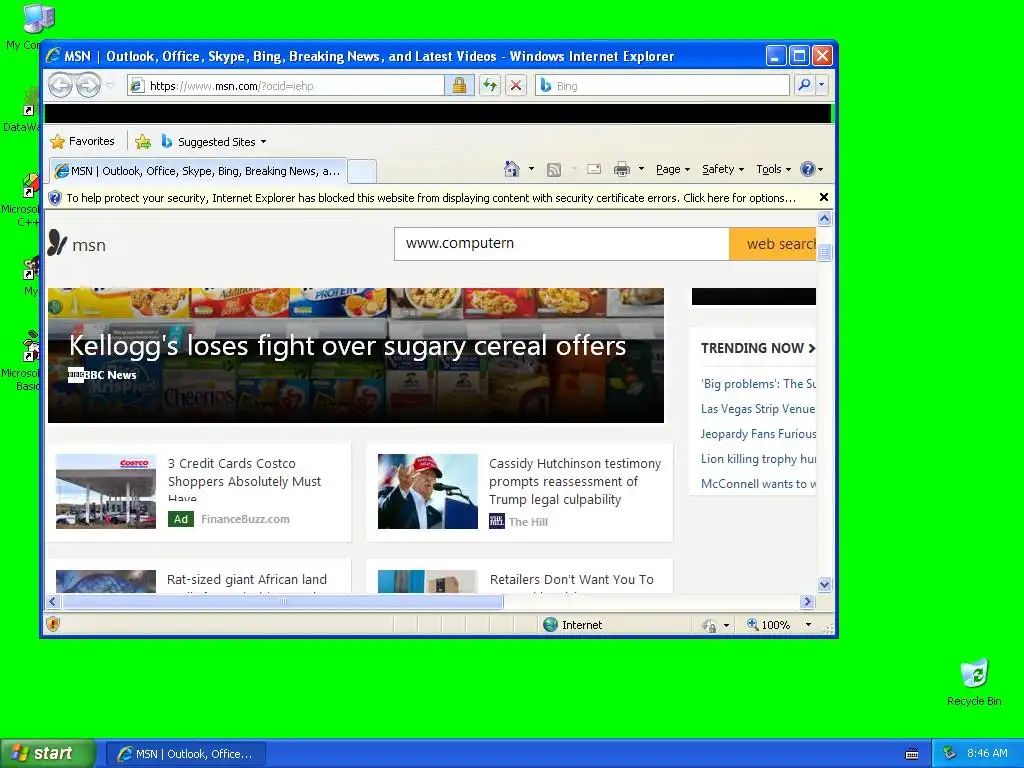Click the taskbar keyboard tray icon
1024x768 pixels.
point(912,754)
